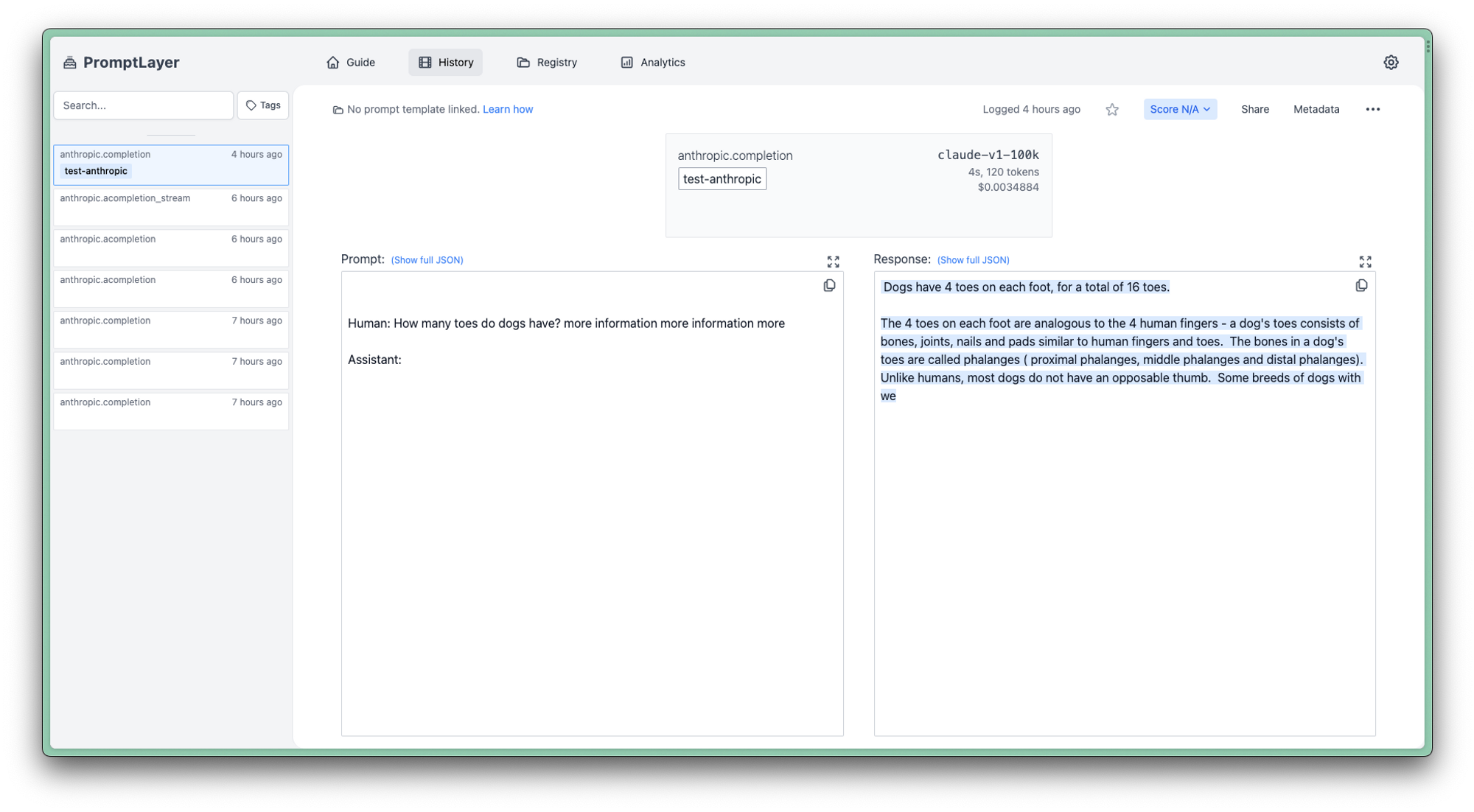Show full JSON for the prompt

[x=427, y=260]
